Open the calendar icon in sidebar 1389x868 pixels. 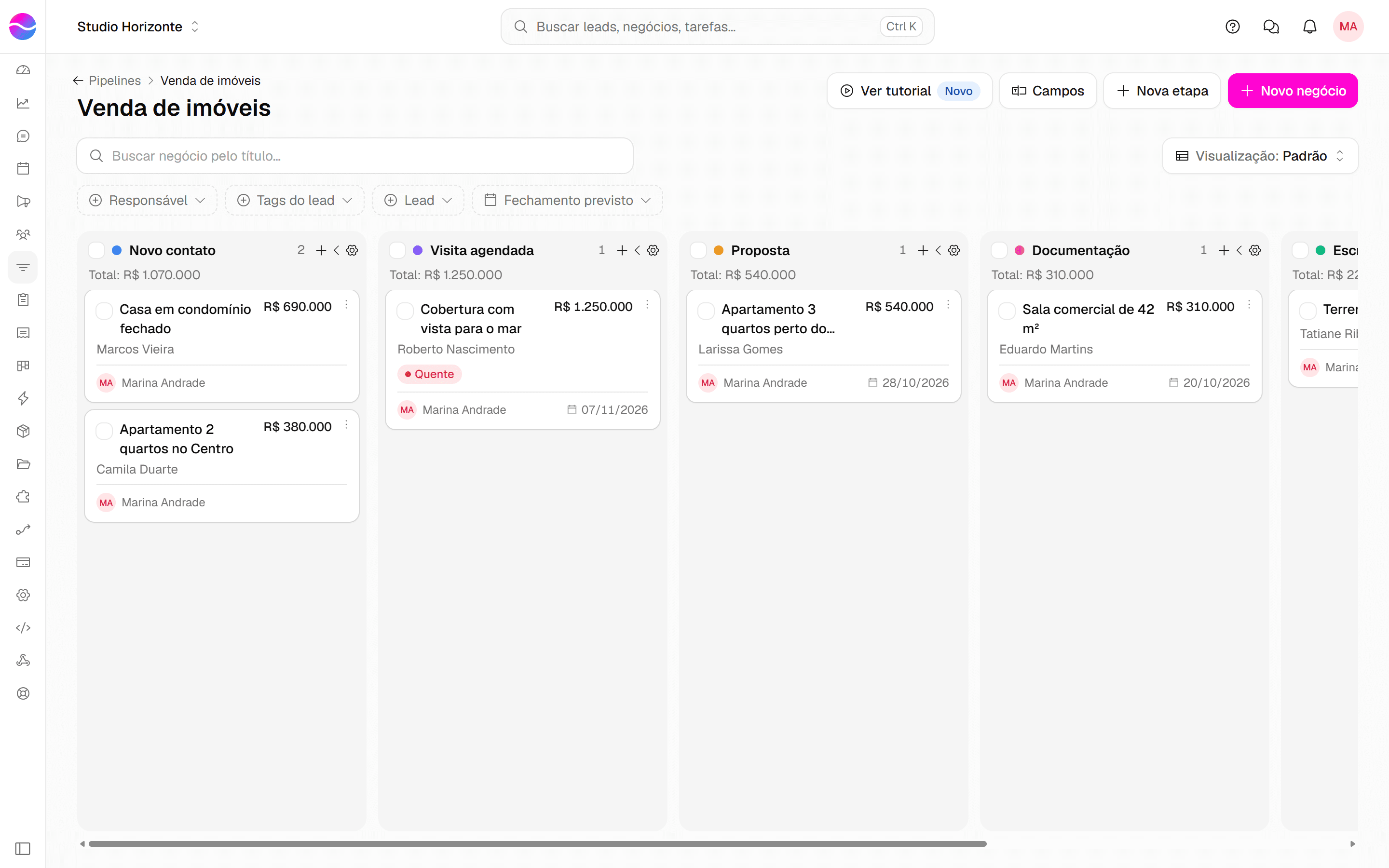coord(23,169)
